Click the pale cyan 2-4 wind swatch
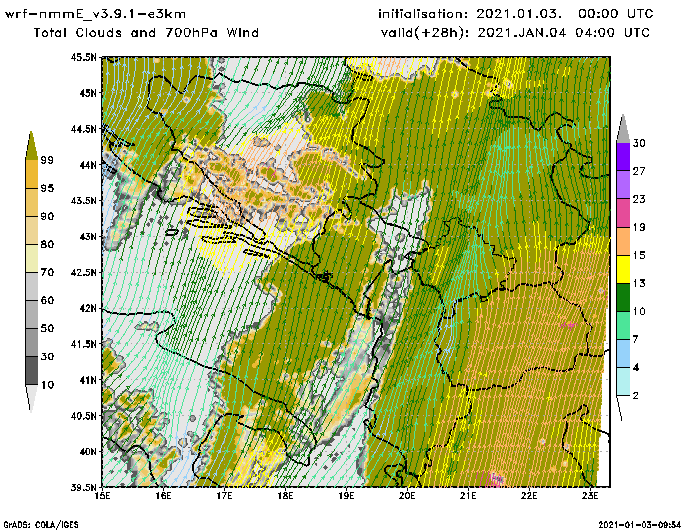700x530 pixels. coord(623,382)
